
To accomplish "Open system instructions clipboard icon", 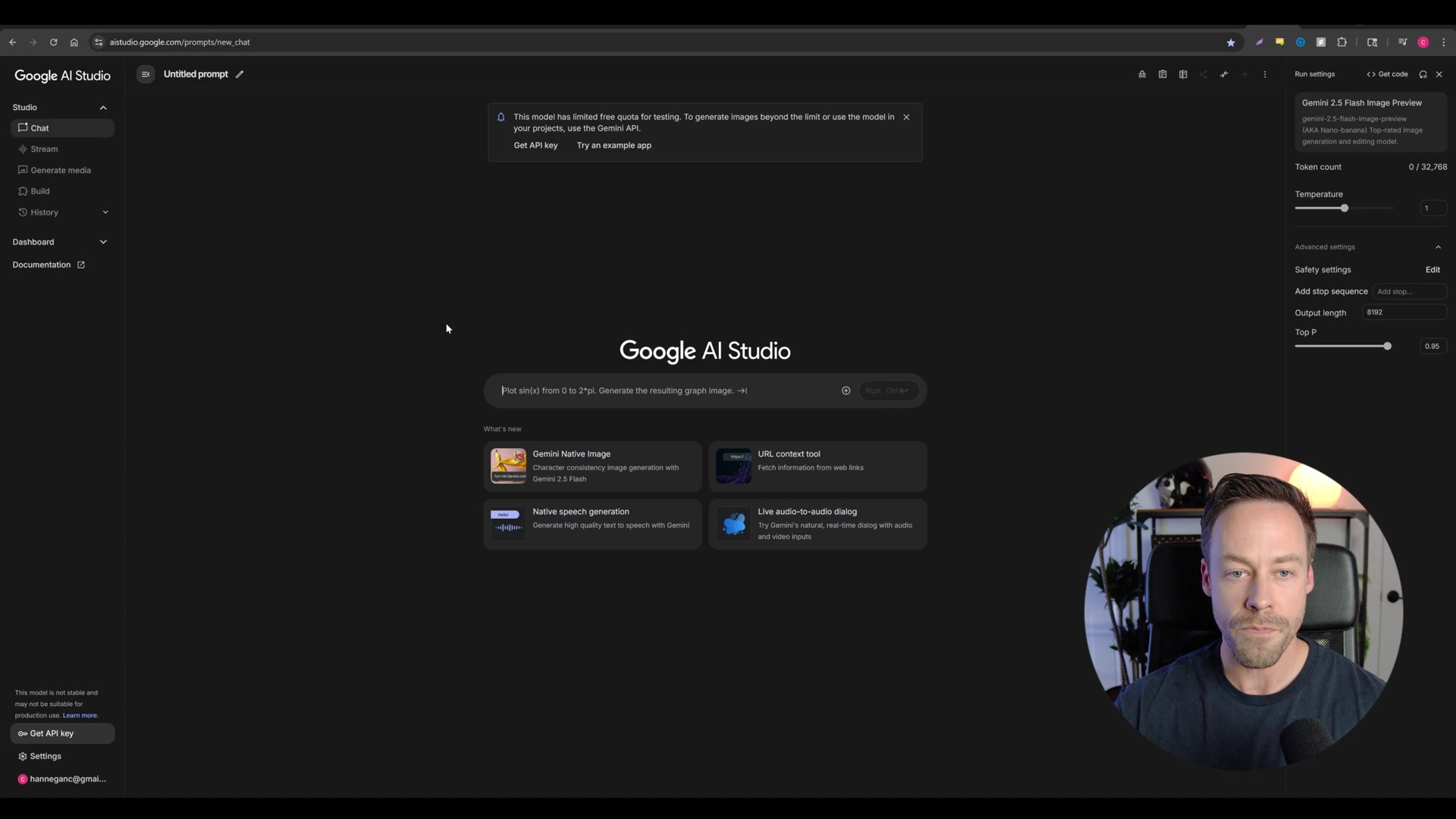I will 1163,74.
